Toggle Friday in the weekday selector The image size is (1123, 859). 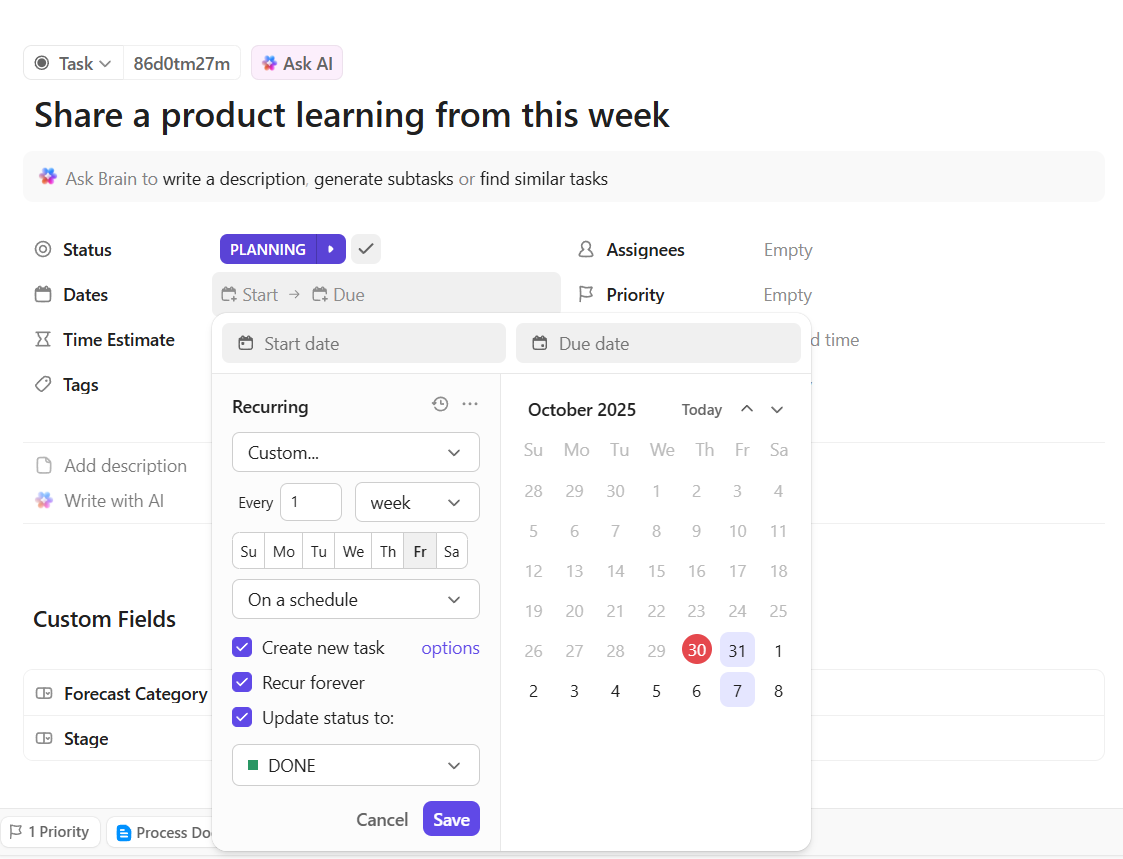(x=419, y=550)
